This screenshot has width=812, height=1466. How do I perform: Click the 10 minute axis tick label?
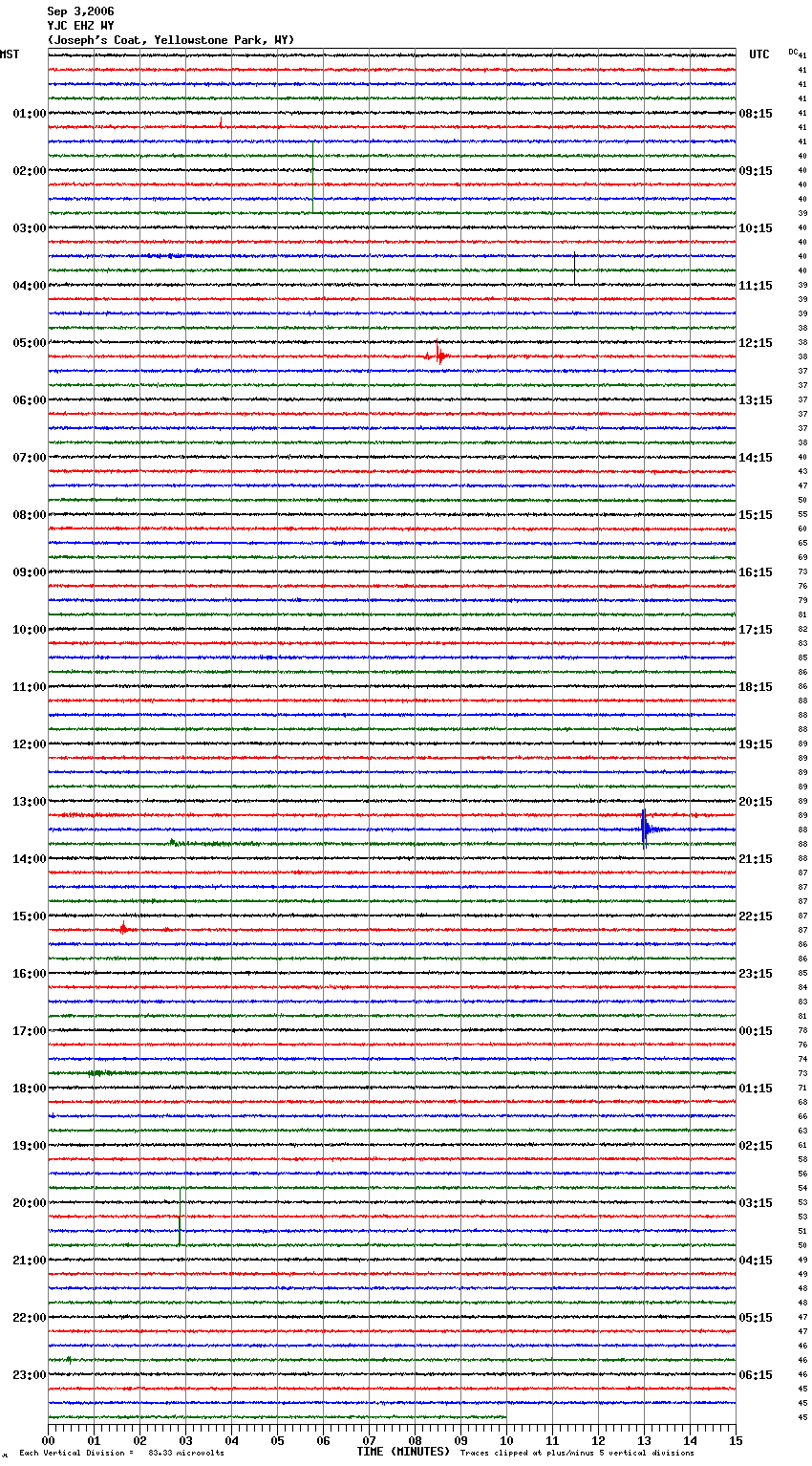coord(506,1441)
